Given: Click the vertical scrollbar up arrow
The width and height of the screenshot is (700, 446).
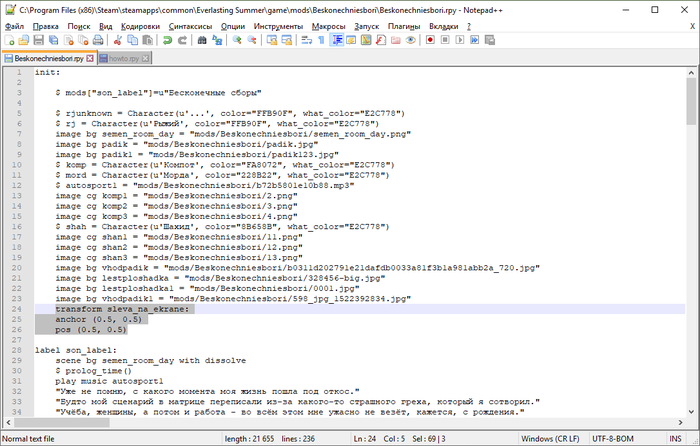Looking at the screenshot, I should [x=691, y=73].
